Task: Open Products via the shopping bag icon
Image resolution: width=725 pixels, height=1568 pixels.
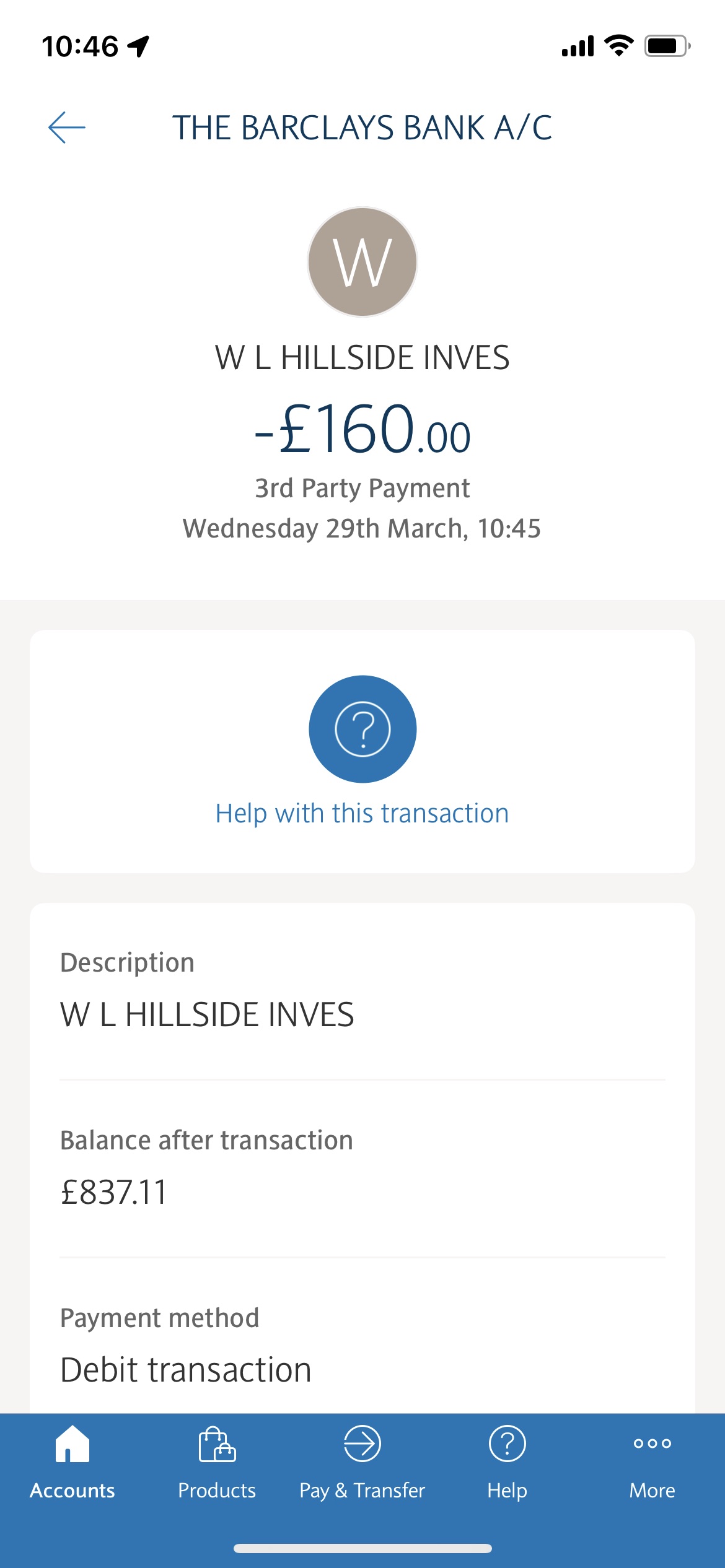Action: click(217, 1444)
